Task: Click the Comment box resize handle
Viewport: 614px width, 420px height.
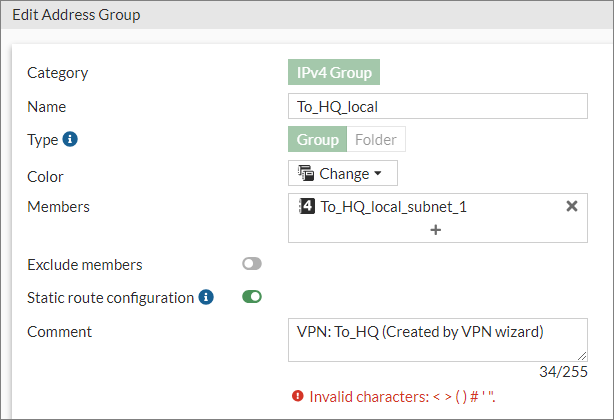Action: point(582,356)
